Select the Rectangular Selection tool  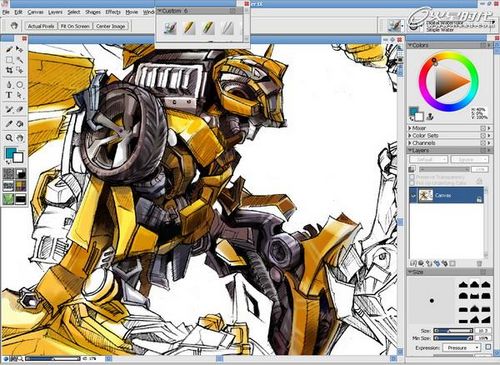(9, 60)
